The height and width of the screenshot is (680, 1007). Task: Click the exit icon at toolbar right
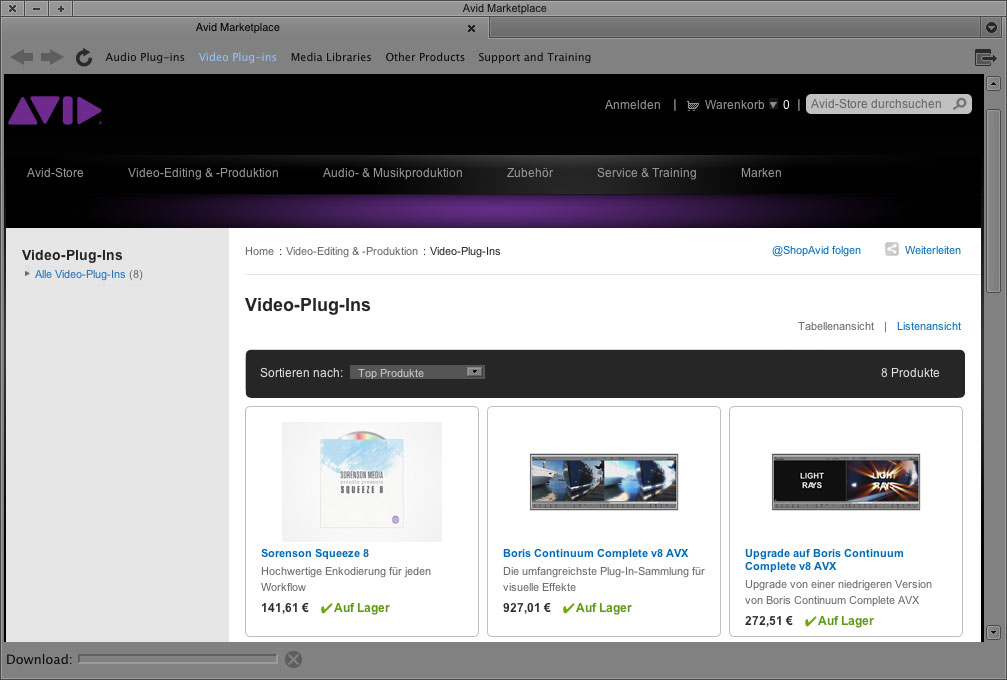tap(985, 57)
